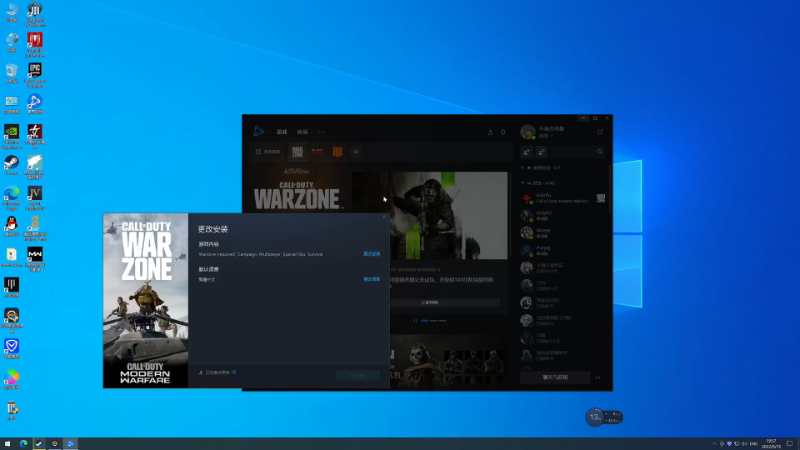The height and width of the screenshot is (450, 800).
Task: Click the Edge icon in the taskbar
Action: [x=23, y=444]
